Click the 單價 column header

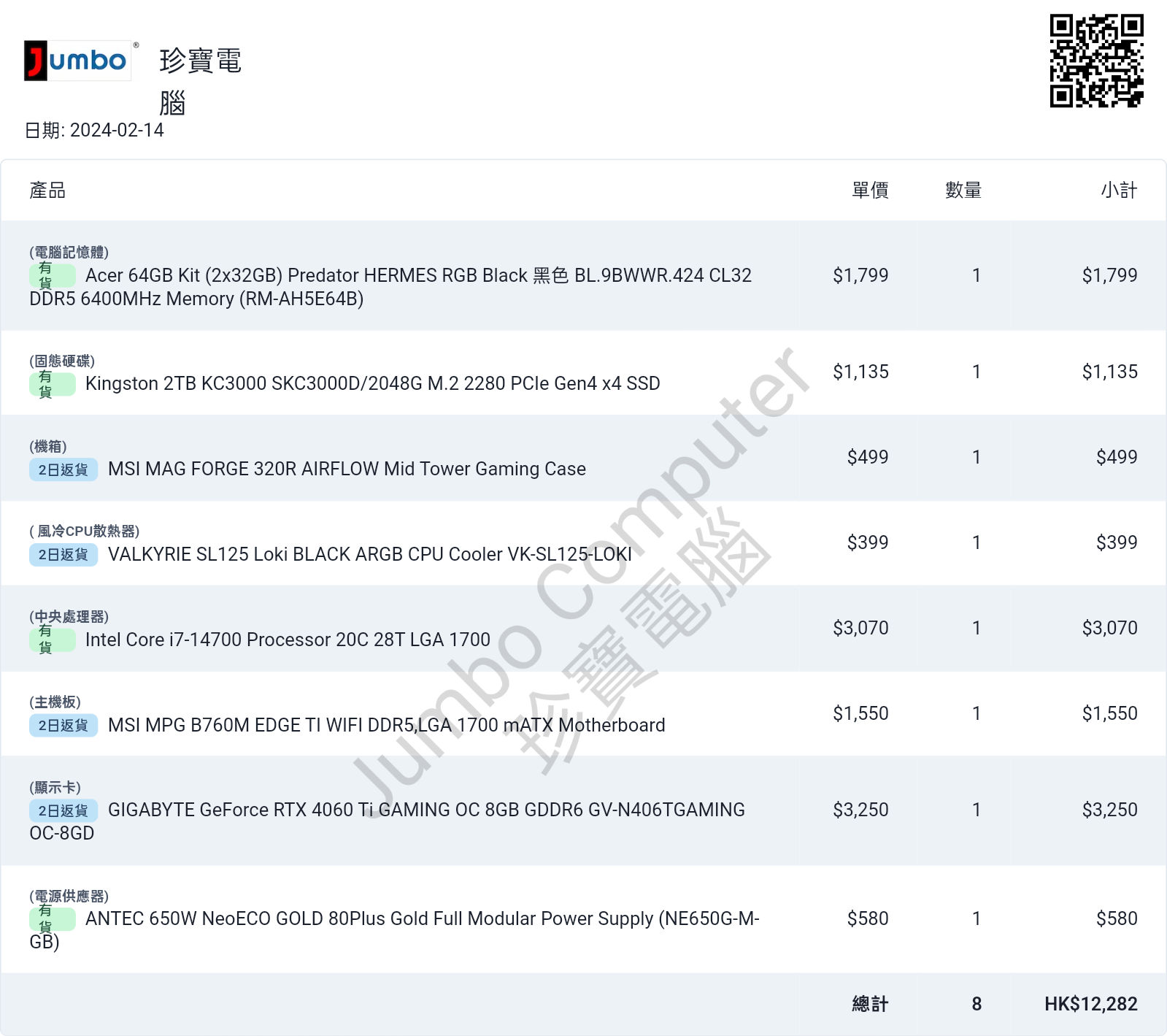point(870,191)
